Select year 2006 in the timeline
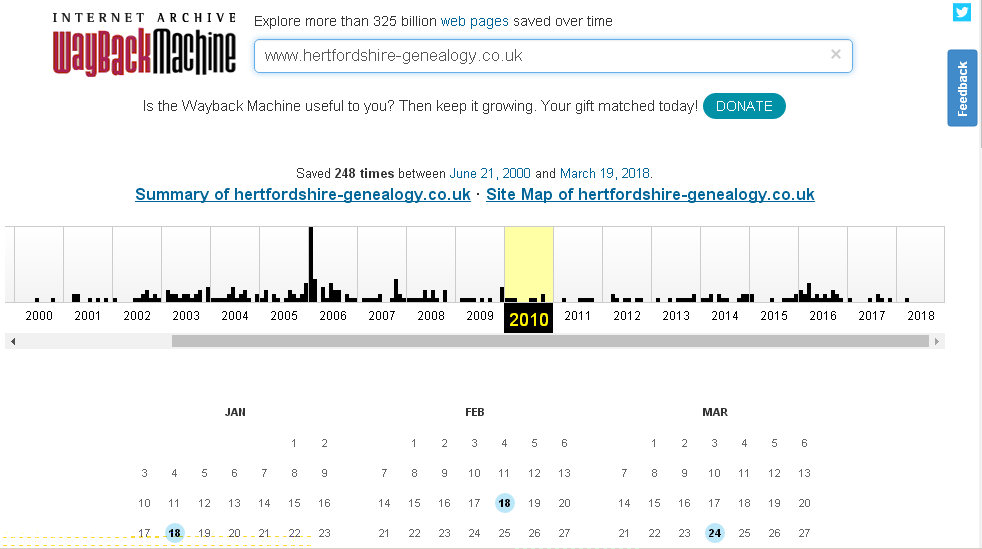The image size is (982, 549). coord(333,316)
